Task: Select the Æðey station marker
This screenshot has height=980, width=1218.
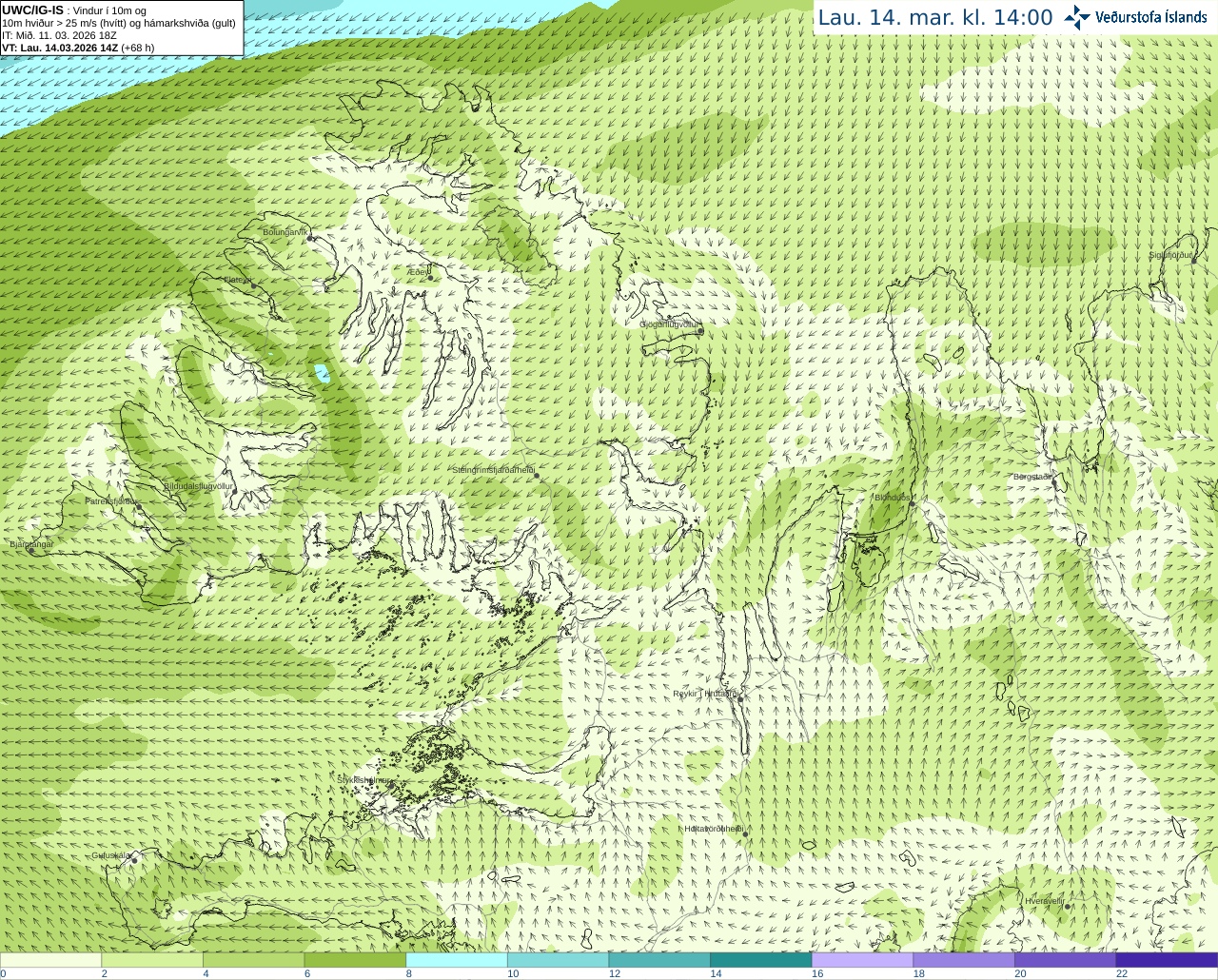Action: [431, 278]
